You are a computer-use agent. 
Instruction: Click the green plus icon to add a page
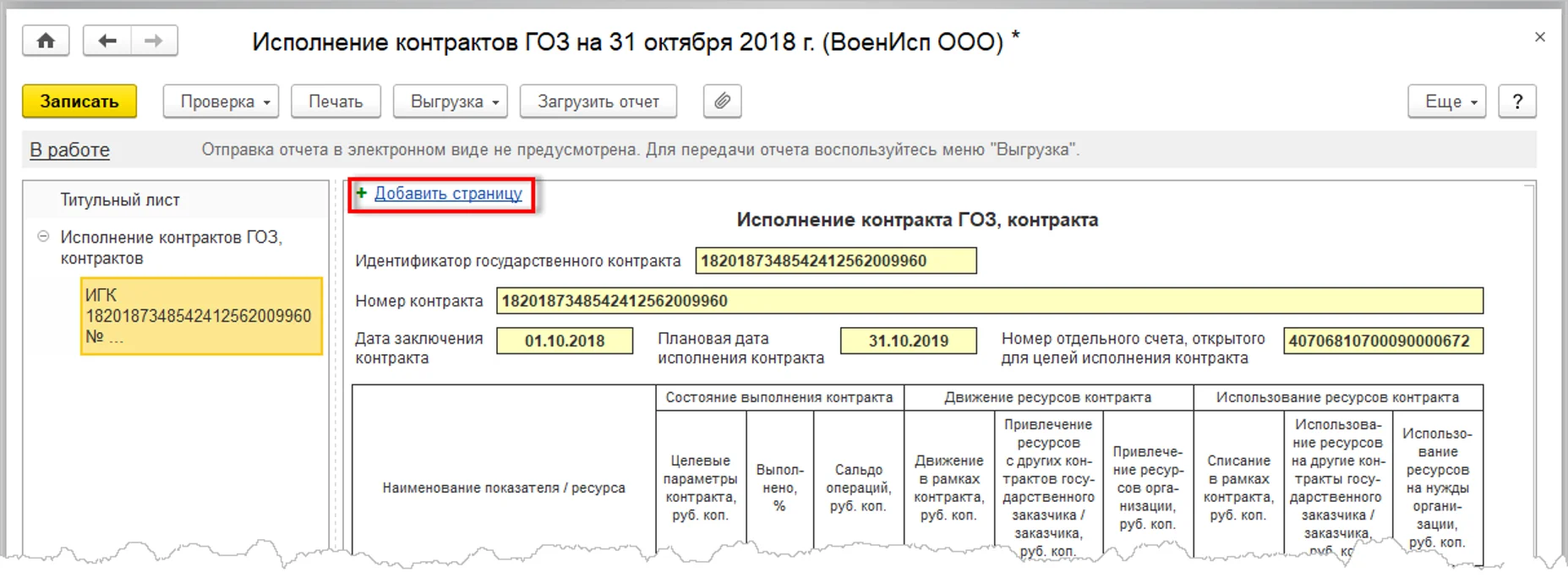pos(362,194)
